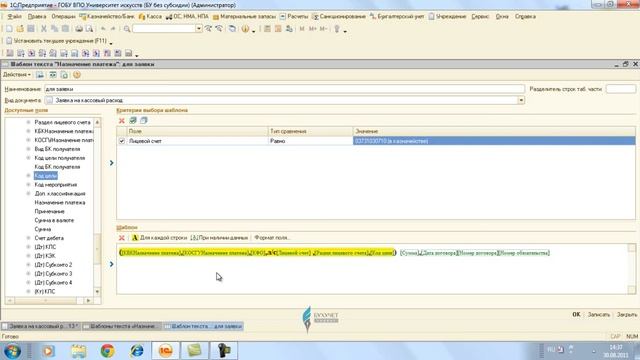640x360 pixels.
Task: Click the red X in the Шаблон toolbar
Action: pyautogui.click(x=122, y=238)
